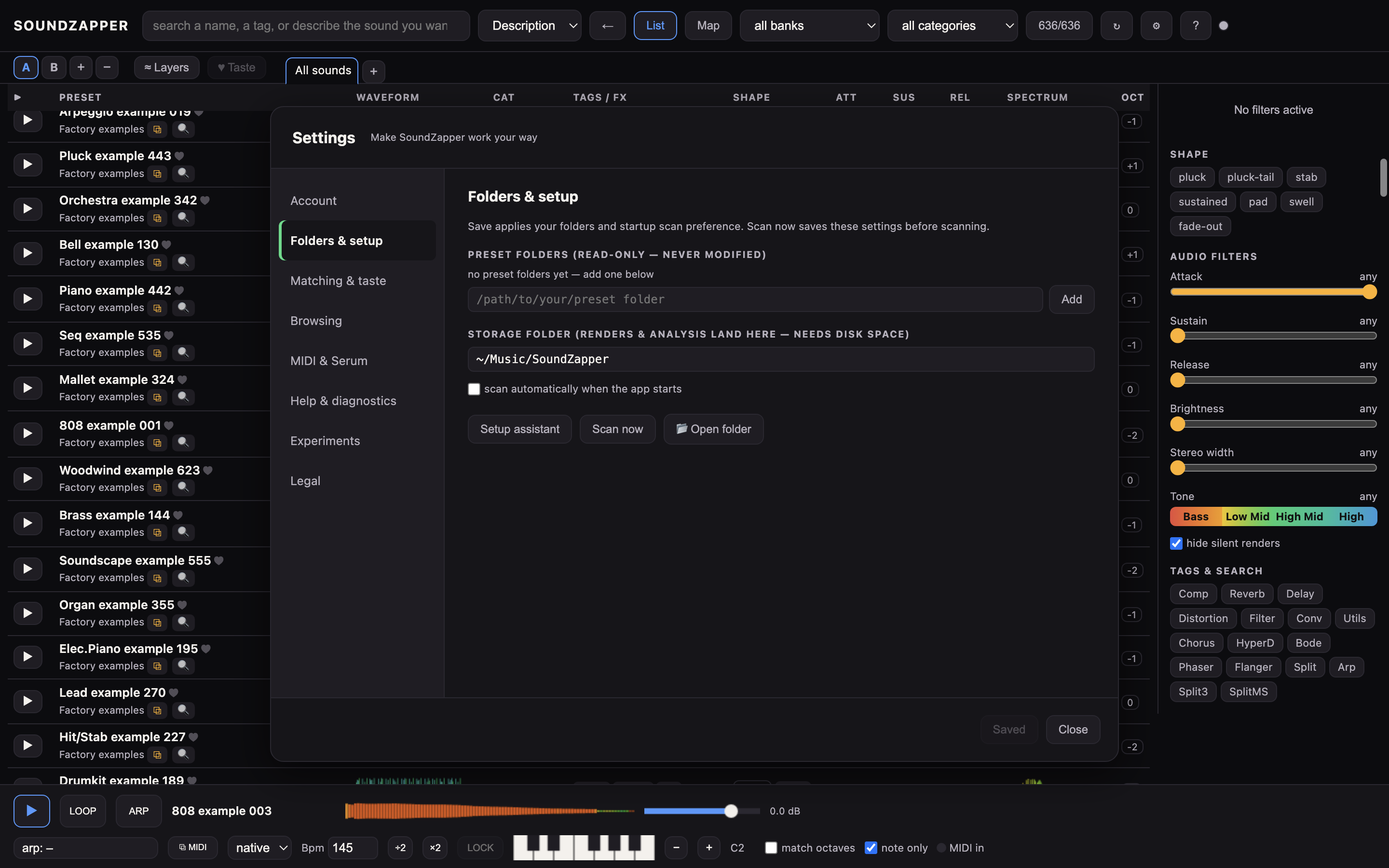1389x868 pixels.
Task: Click heart icon beside Lead example 270
Action: pos(174,693)
